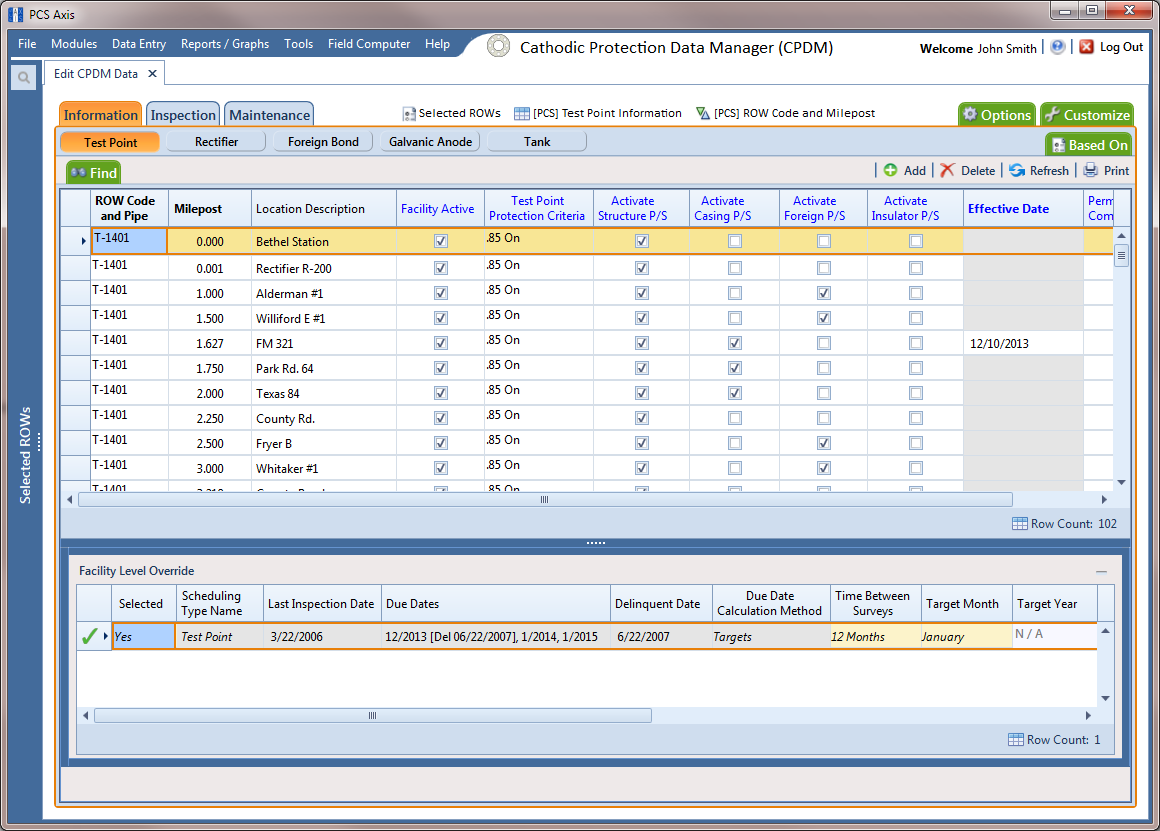
Task: Click the search magnifier icon
Action: (x=24, y=77)
